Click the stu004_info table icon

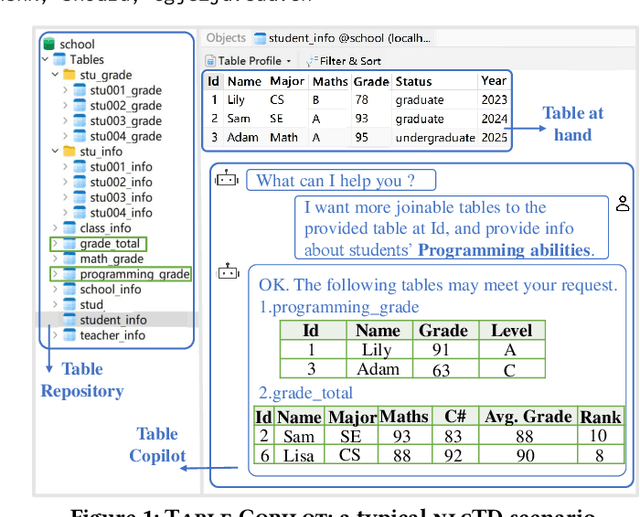[80, 213]
